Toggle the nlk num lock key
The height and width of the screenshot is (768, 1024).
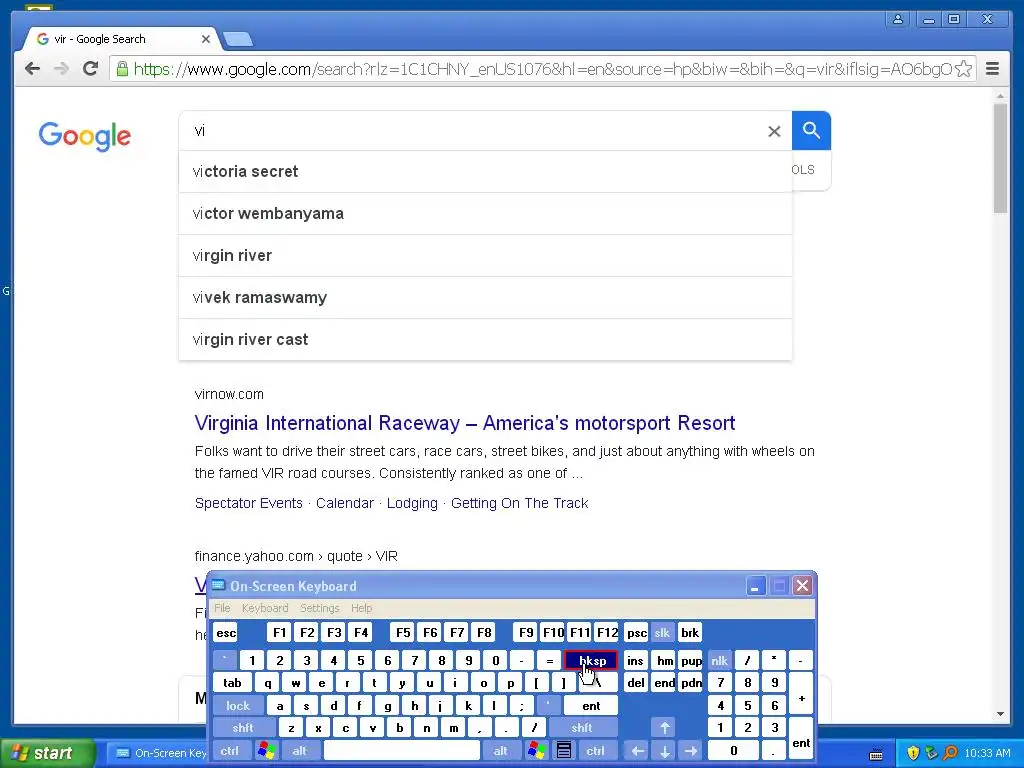click(x=719, y=660)
